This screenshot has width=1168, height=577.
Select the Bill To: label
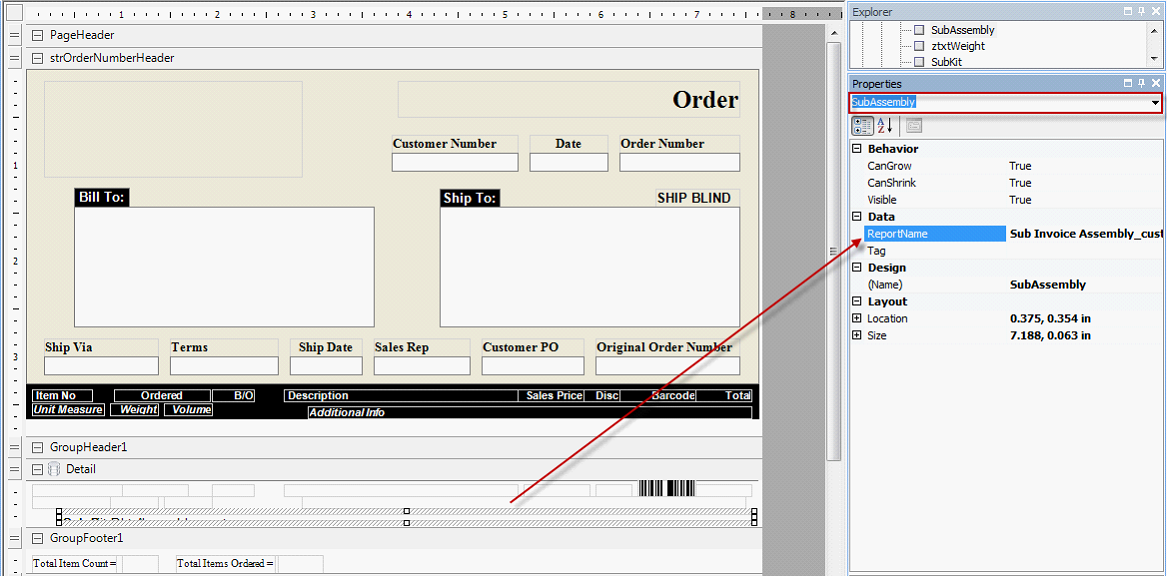103,197
